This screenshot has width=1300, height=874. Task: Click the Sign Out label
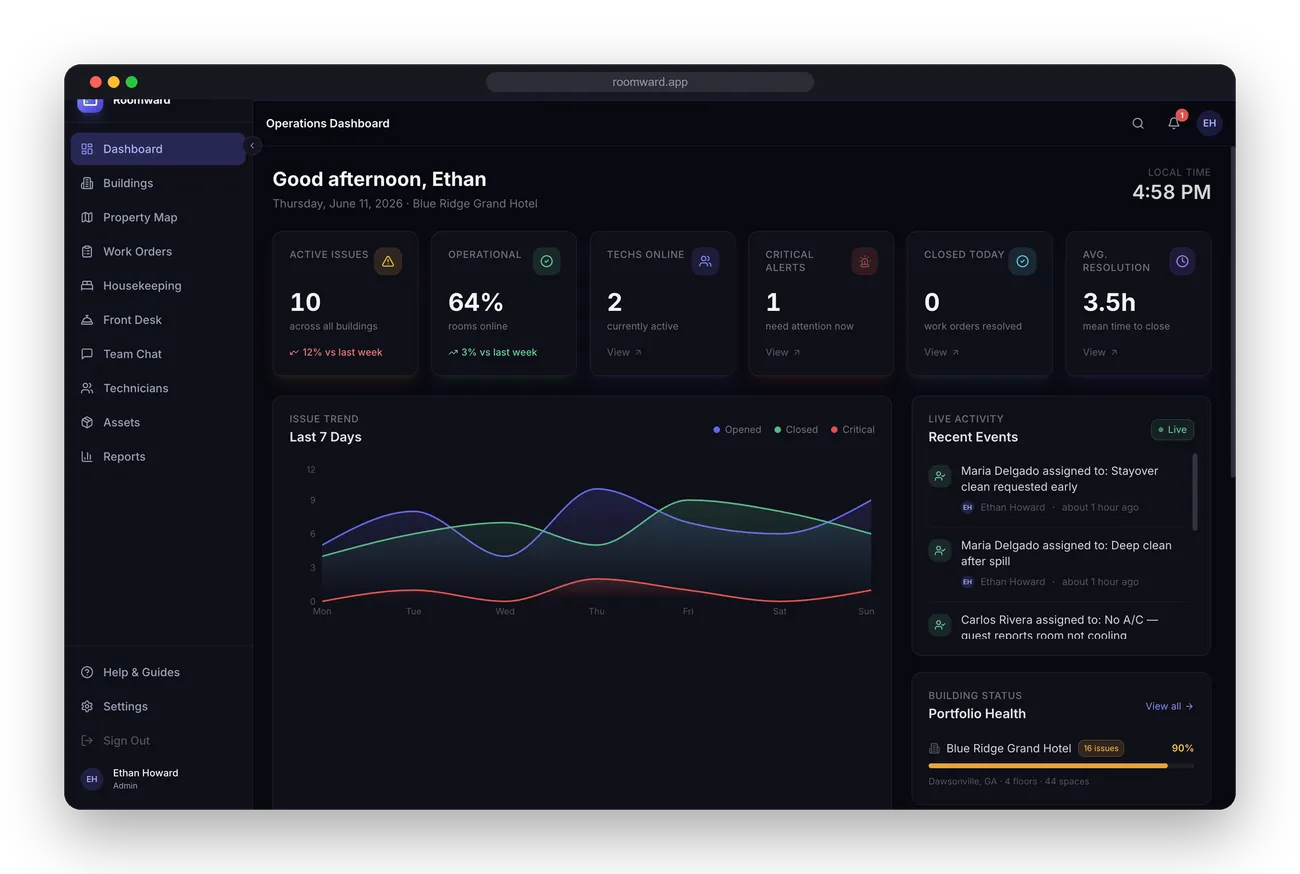click(126, 740)
